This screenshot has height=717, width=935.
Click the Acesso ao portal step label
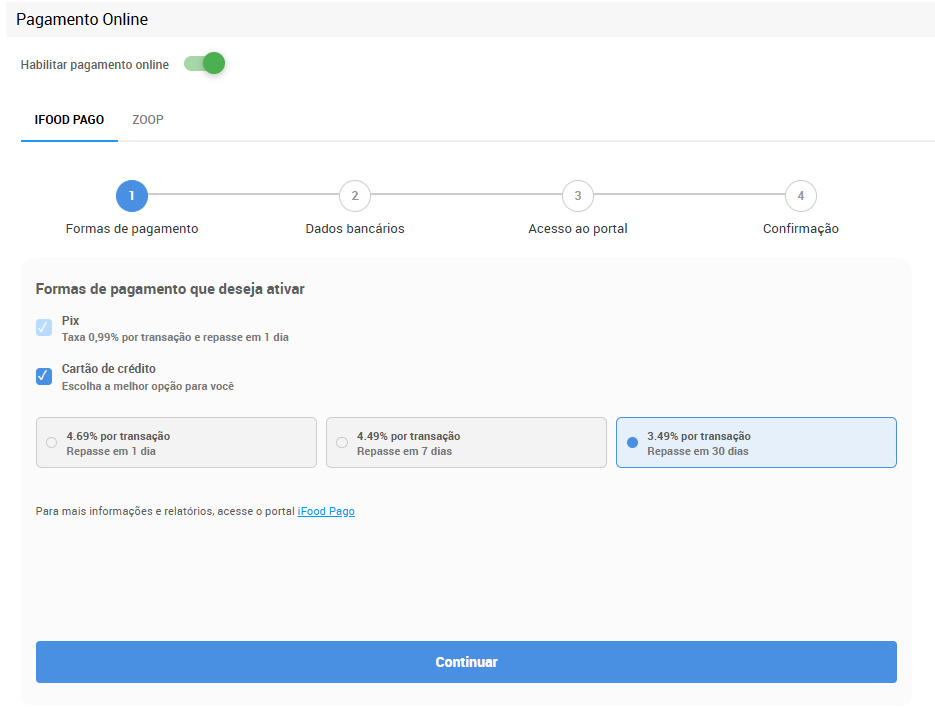click(x=578, y=229)
